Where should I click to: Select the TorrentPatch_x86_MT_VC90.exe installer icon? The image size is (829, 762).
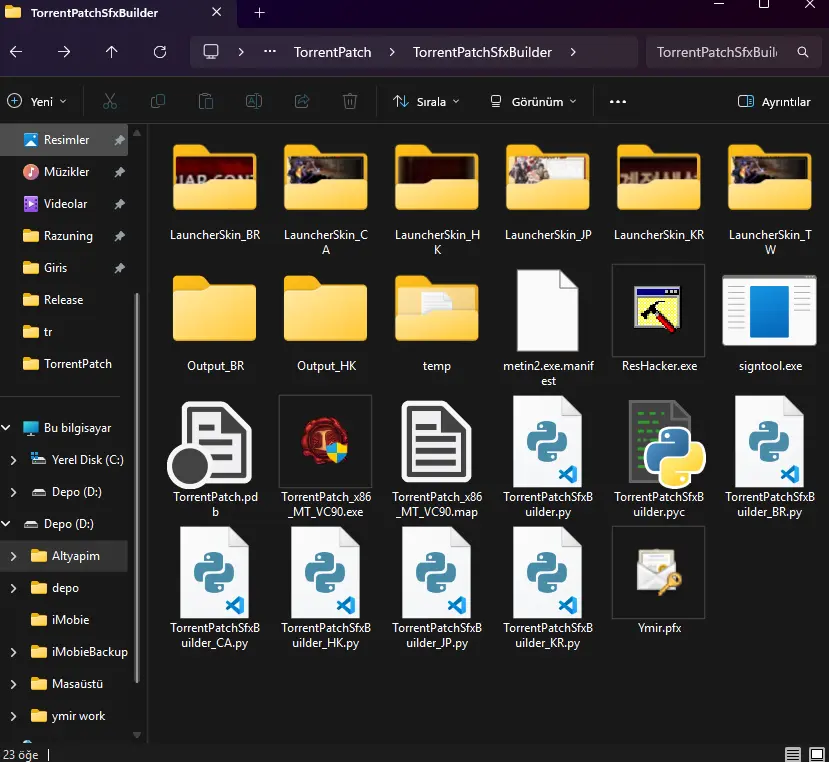(x=325, y=441)
